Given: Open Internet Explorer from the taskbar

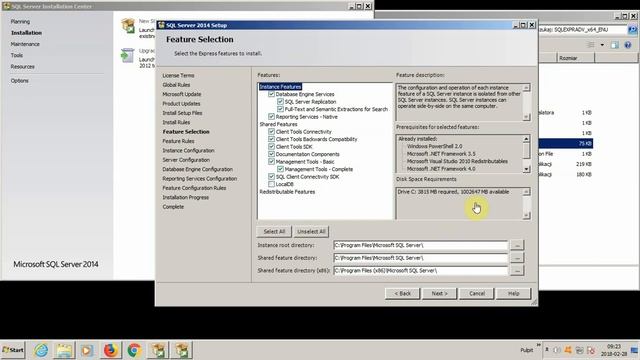Looking at the screenshot, I should pos(41,350).
